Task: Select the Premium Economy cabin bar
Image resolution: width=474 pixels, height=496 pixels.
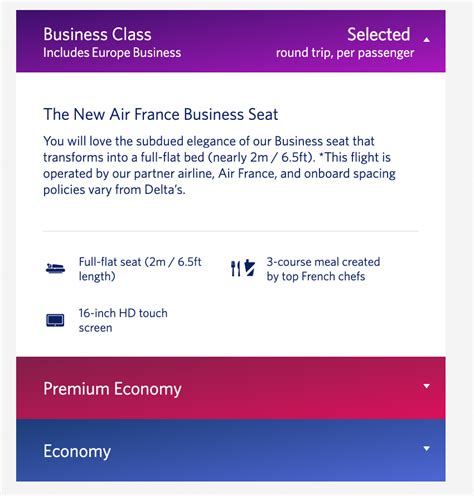Action: click(x=231, y=388)
